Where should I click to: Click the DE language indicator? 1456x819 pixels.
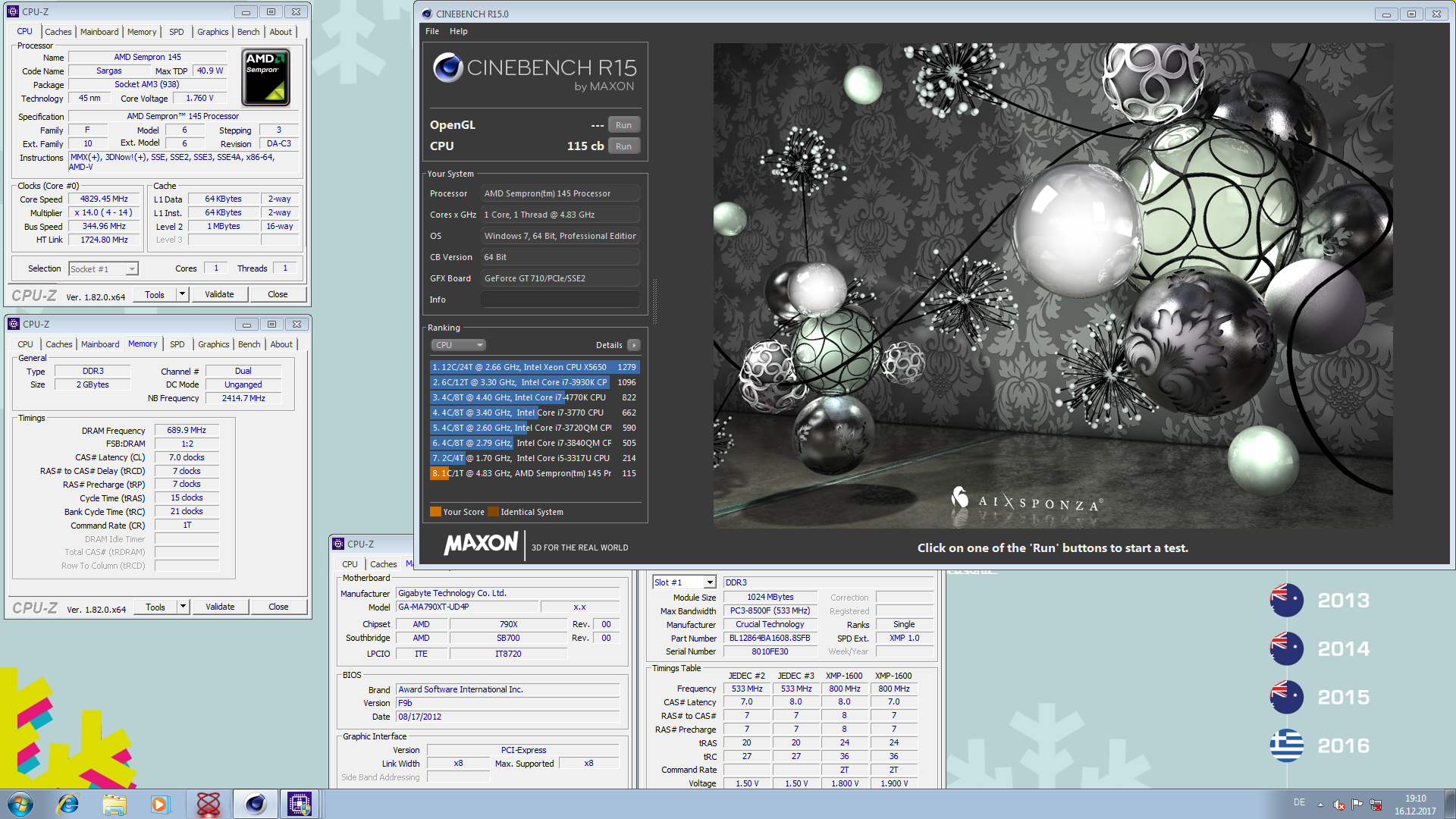[1299, 802]
